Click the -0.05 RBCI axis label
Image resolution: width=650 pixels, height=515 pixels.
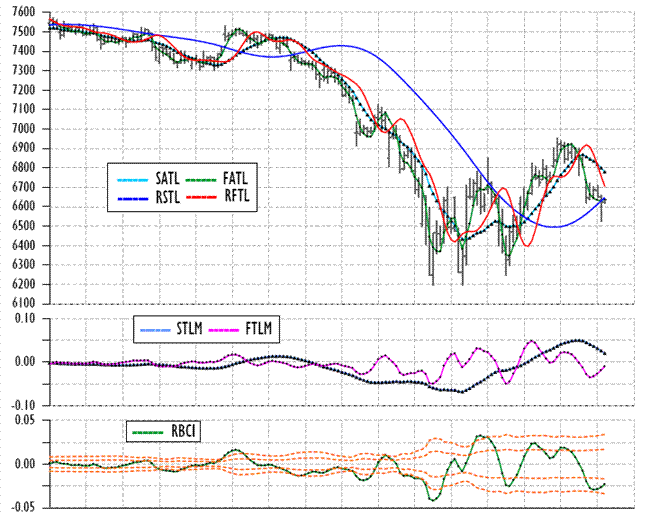pyautogui.click(x=23, y=507)
